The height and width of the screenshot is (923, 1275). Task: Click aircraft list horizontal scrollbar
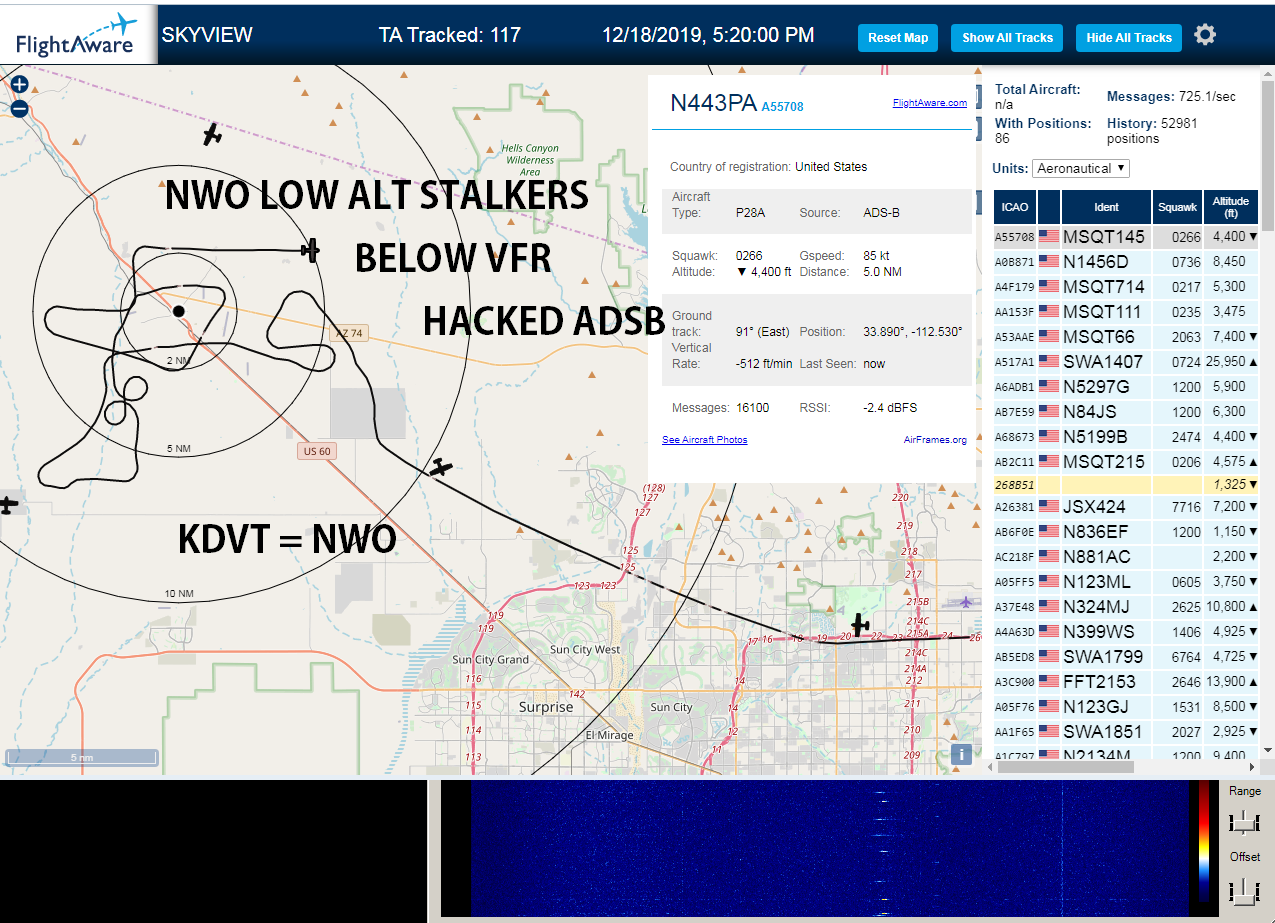pos(1067,767)
